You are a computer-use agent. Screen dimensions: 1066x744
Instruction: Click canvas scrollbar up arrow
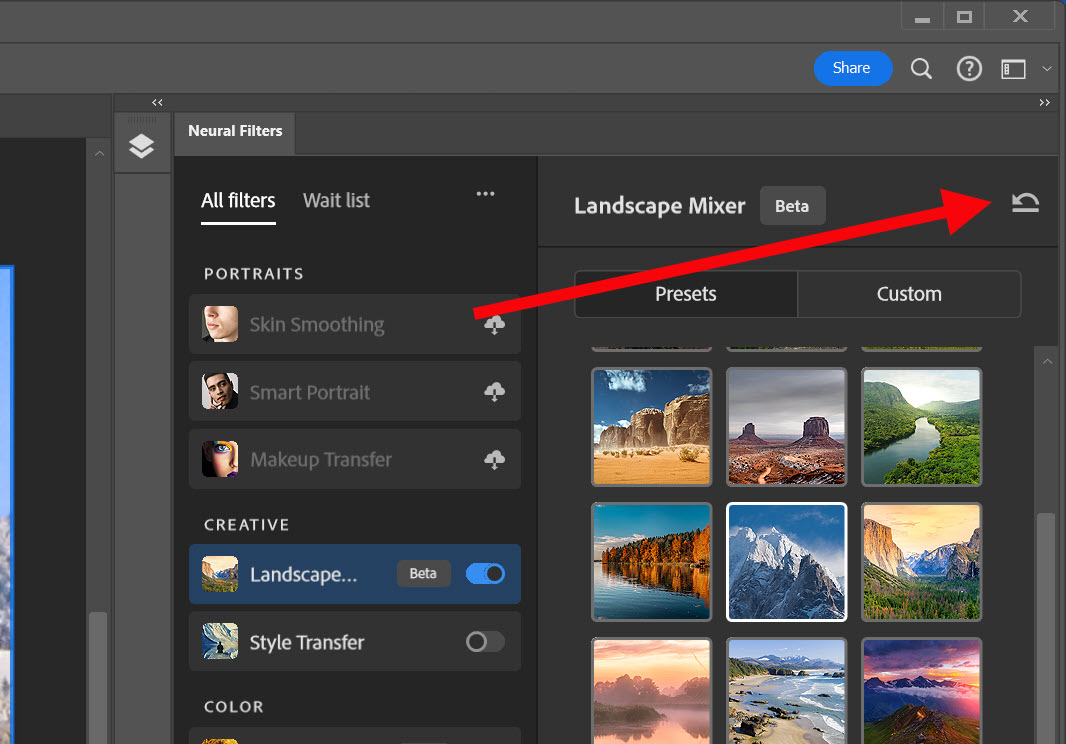(x=99, y=154)
